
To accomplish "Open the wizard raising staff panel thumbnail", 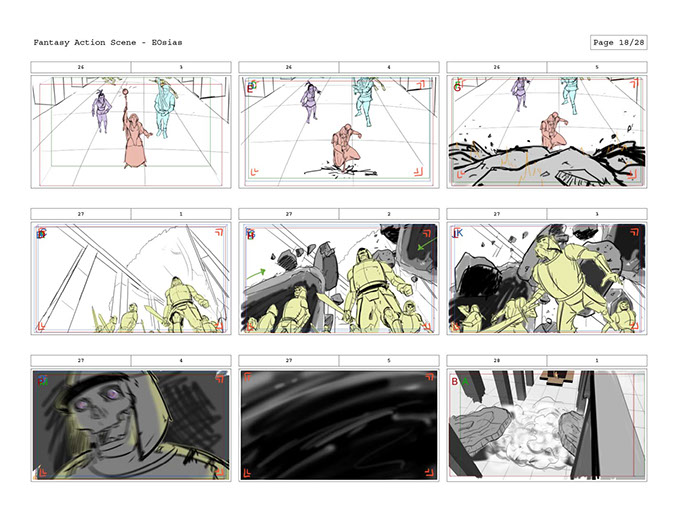I will click(131, 133).
